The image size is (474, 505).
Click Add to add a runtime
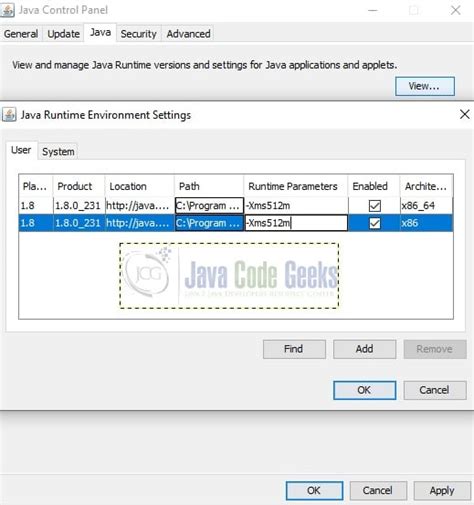(x=364, y=349)
